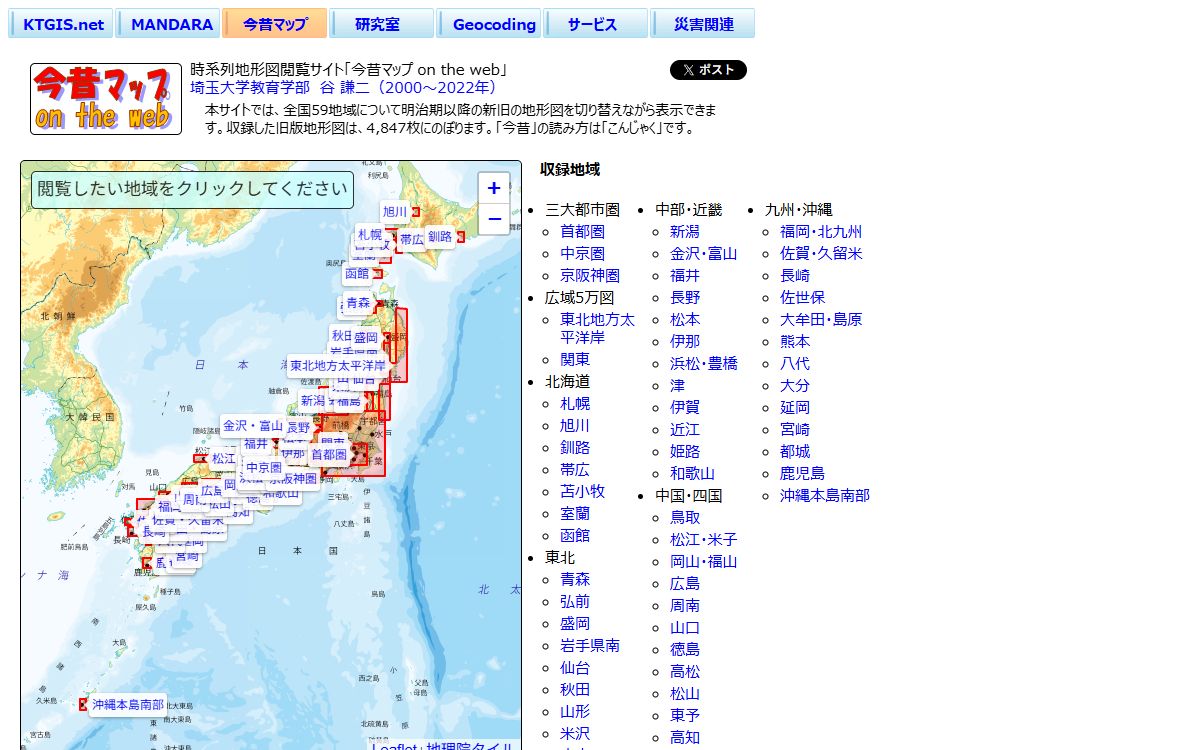
Task: Zoom out on the map
Action: (x=494, y=219)
